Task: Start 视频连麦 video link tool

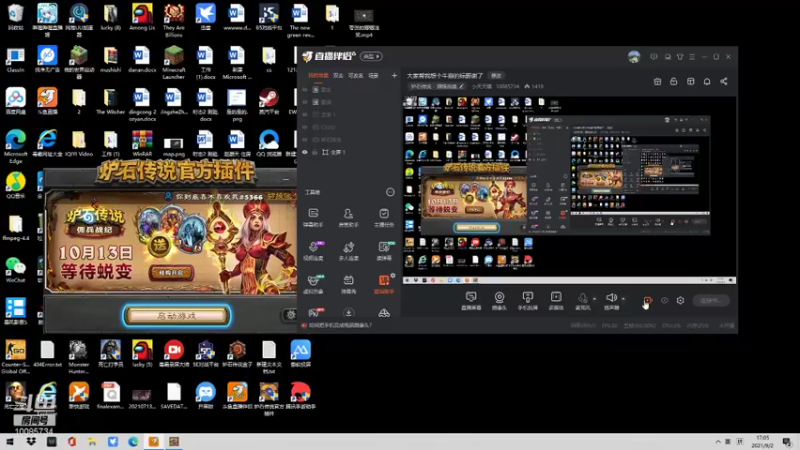Action: (313, 251)
